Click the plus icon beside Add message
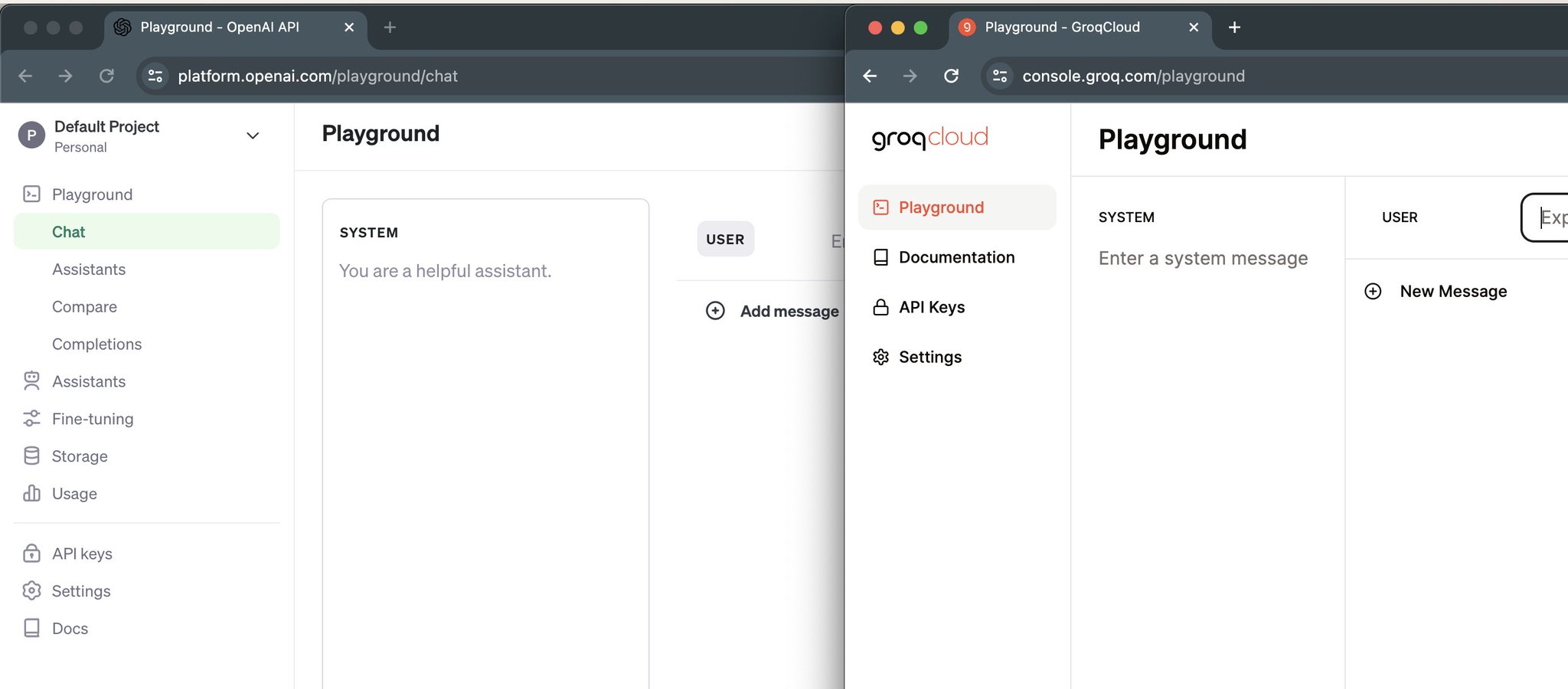This screenshot has width=1568, height=689. pyautogui.click(x=715, y=311)
